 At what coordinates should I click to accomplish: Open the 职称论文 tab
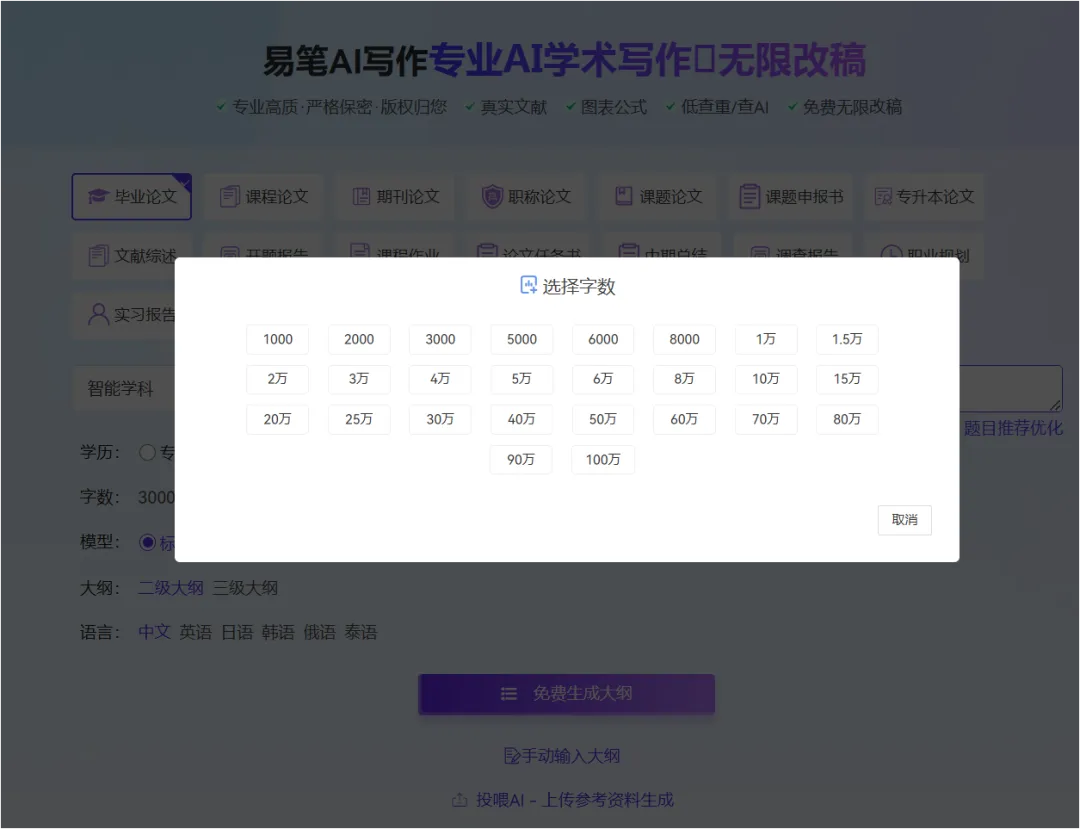click(x=527, y=197)
